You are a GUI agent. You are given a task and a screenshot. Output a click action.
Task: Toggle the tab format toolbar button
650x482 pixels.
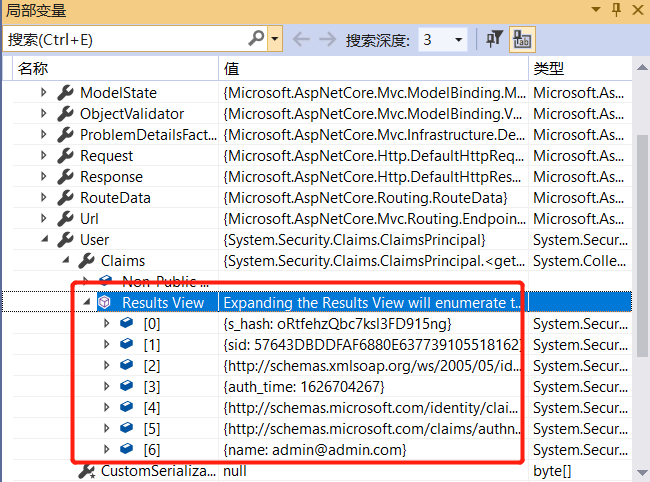pos(522,39)
